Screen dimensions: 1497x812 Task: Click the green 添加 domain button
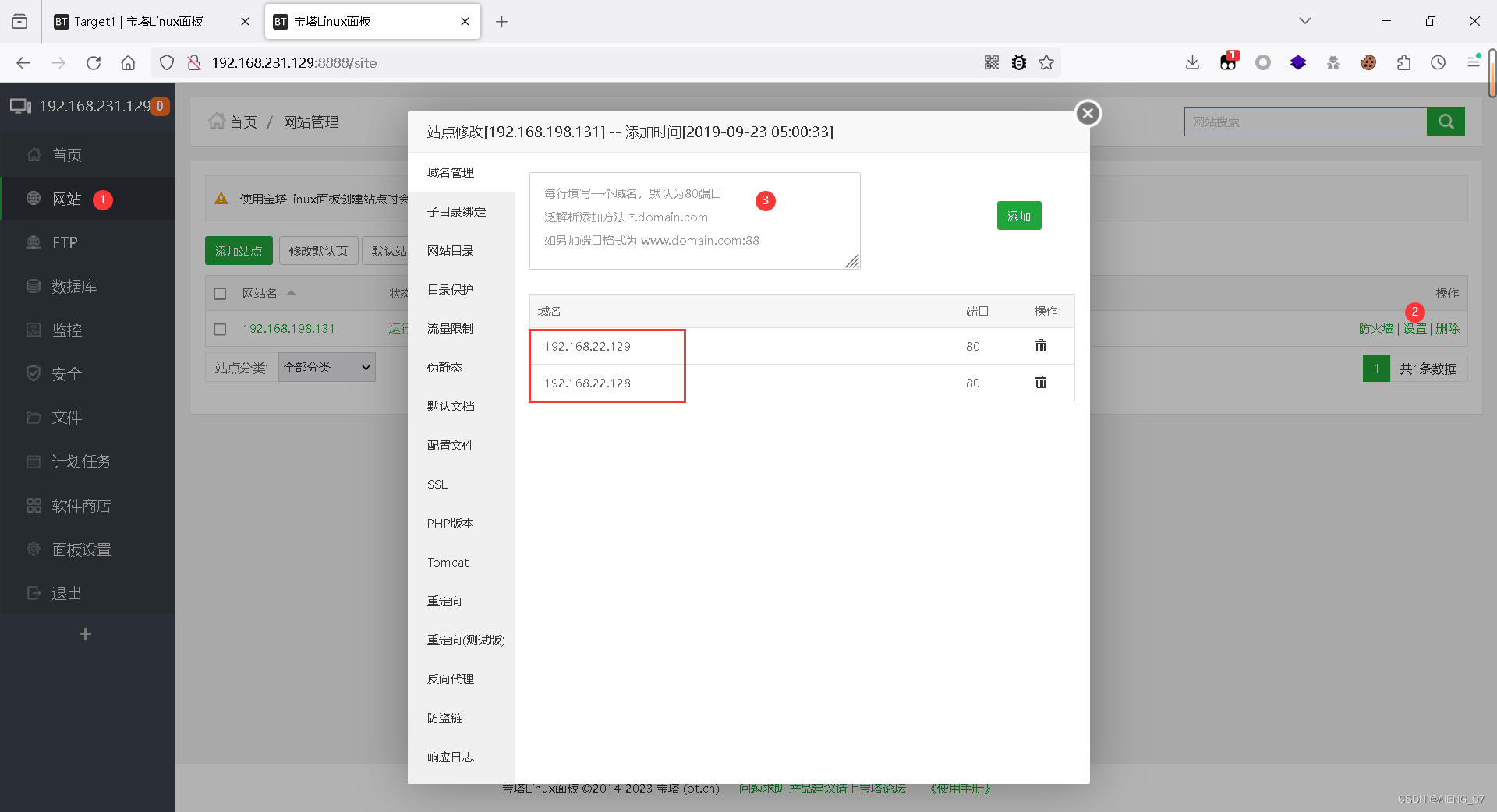click(x=1019, y=216)
